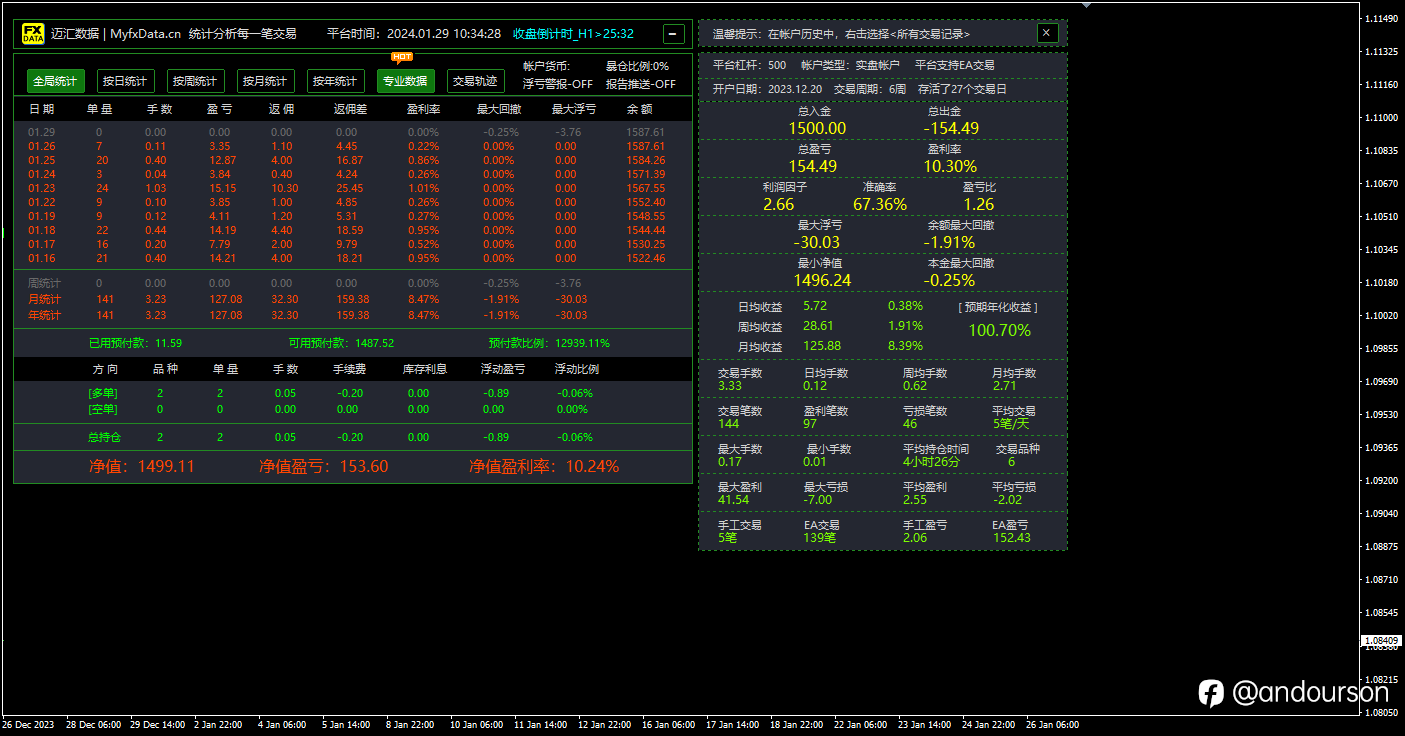
Task: Click the 周统计 summary row label
Action: 44,283
